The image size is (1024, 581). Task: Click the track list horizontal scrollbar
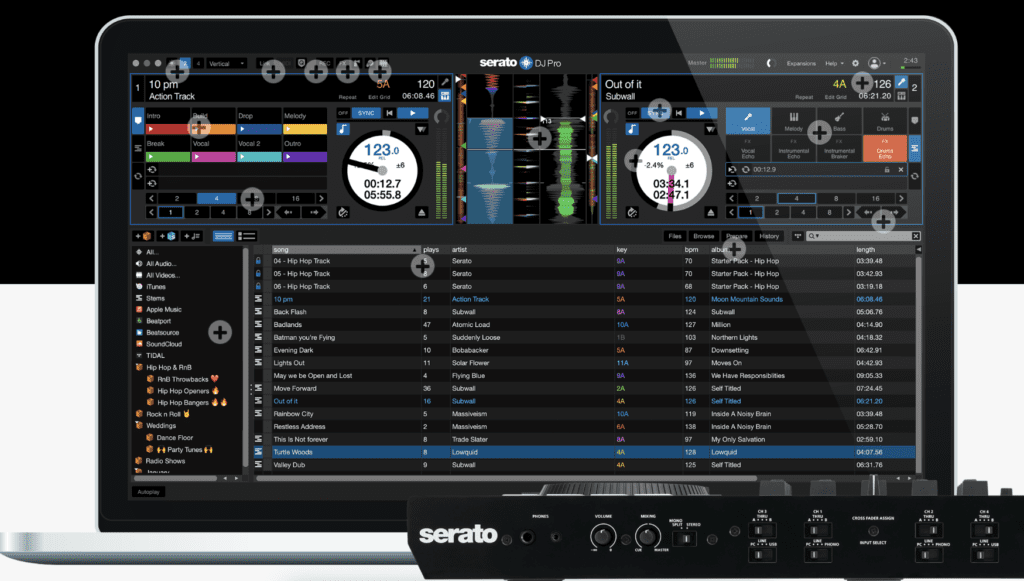coord(506,479)
